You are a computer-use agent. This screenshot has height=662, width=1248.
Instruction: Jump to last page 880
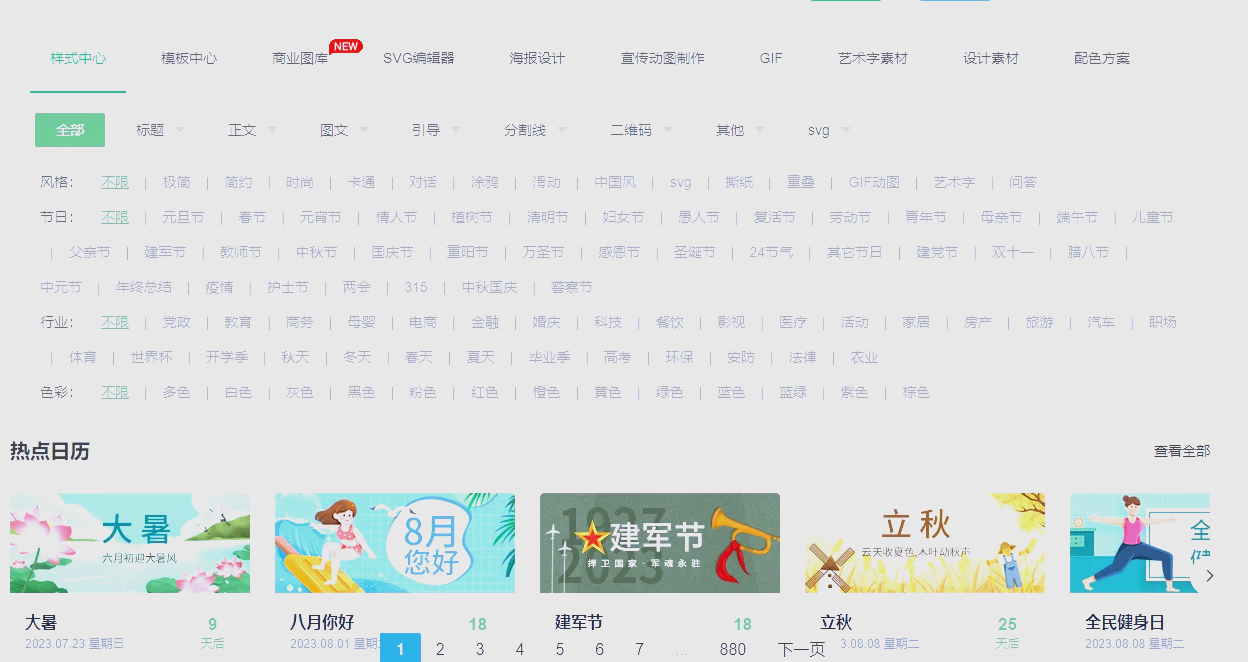733,649
